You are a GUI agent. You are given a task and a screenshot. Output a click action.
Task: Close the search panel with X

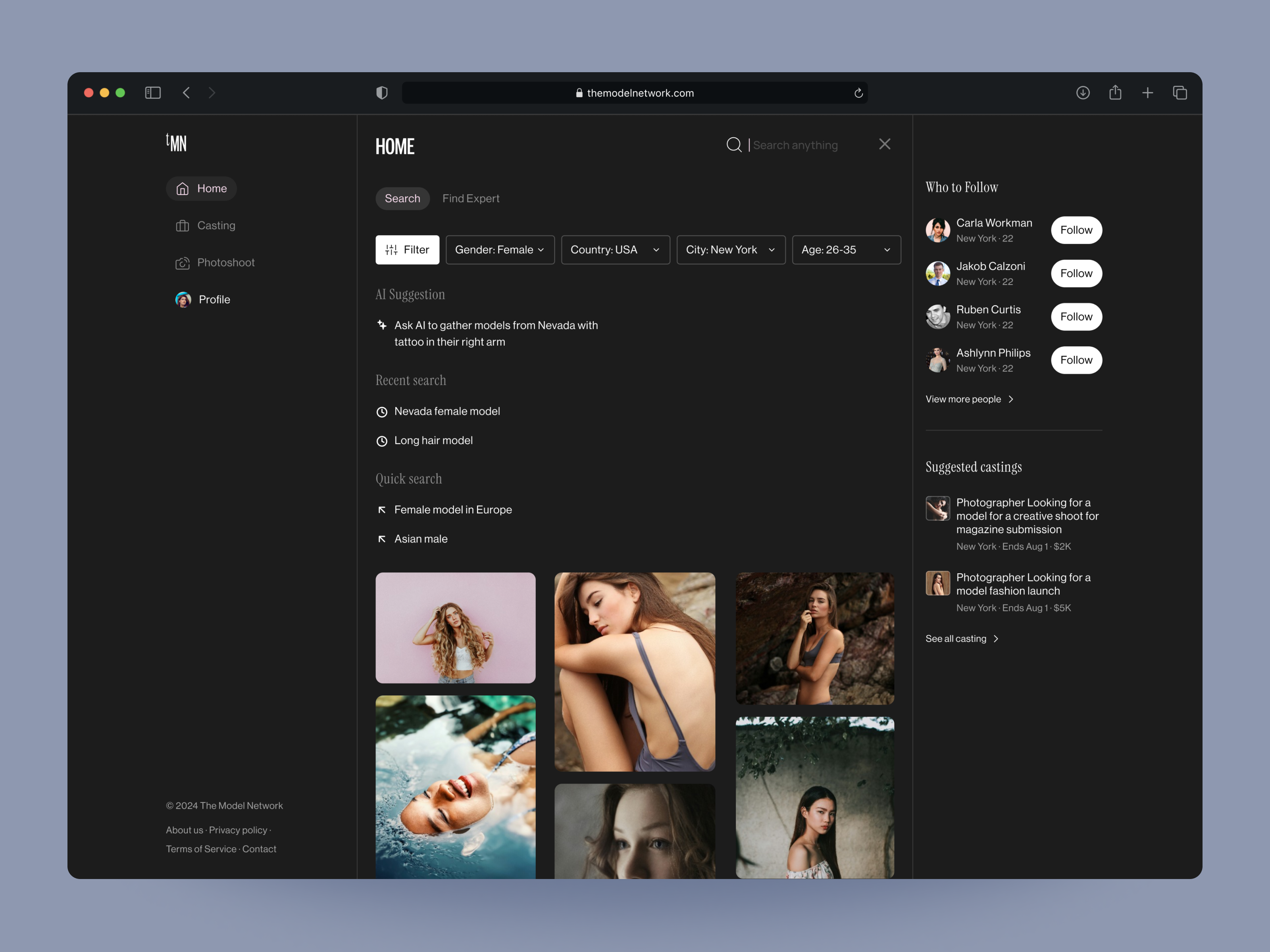(884, 144)
